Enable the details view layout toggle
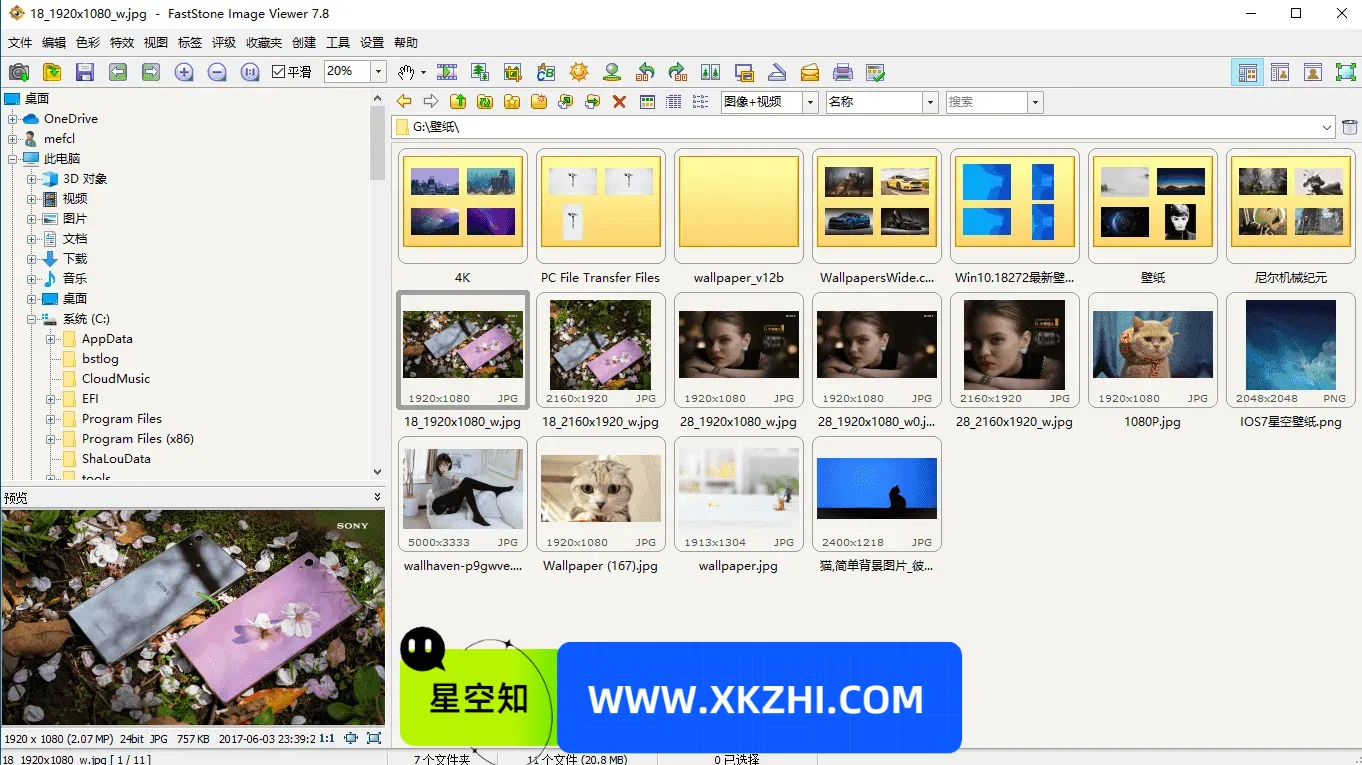This screenshot has width=1362, height=765. pyautogui.click(x=673, y=101)
